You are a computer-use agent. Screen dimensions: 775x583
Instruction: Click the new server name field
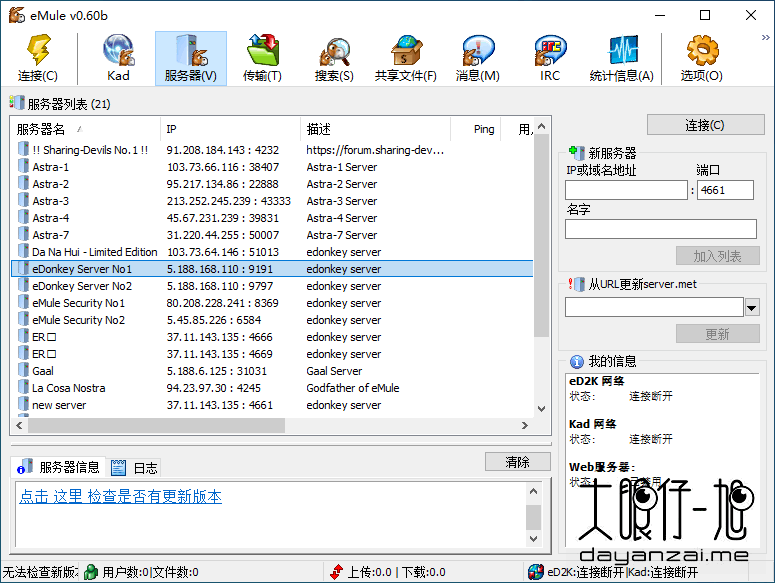(x=661, y=229)
